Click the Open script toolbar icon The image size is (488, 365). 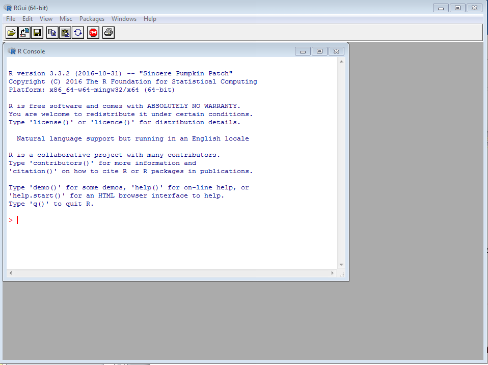(x=11, y=33)
